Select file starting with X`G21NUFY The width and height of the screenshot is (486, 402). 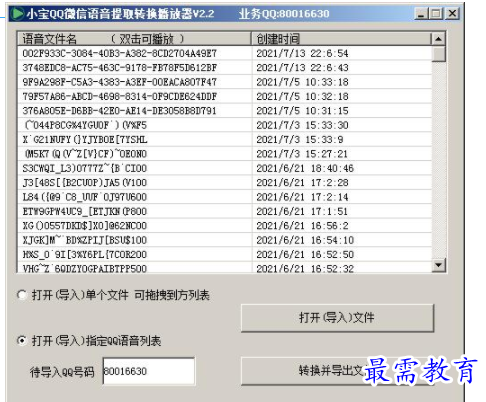(x=85, y=139)
